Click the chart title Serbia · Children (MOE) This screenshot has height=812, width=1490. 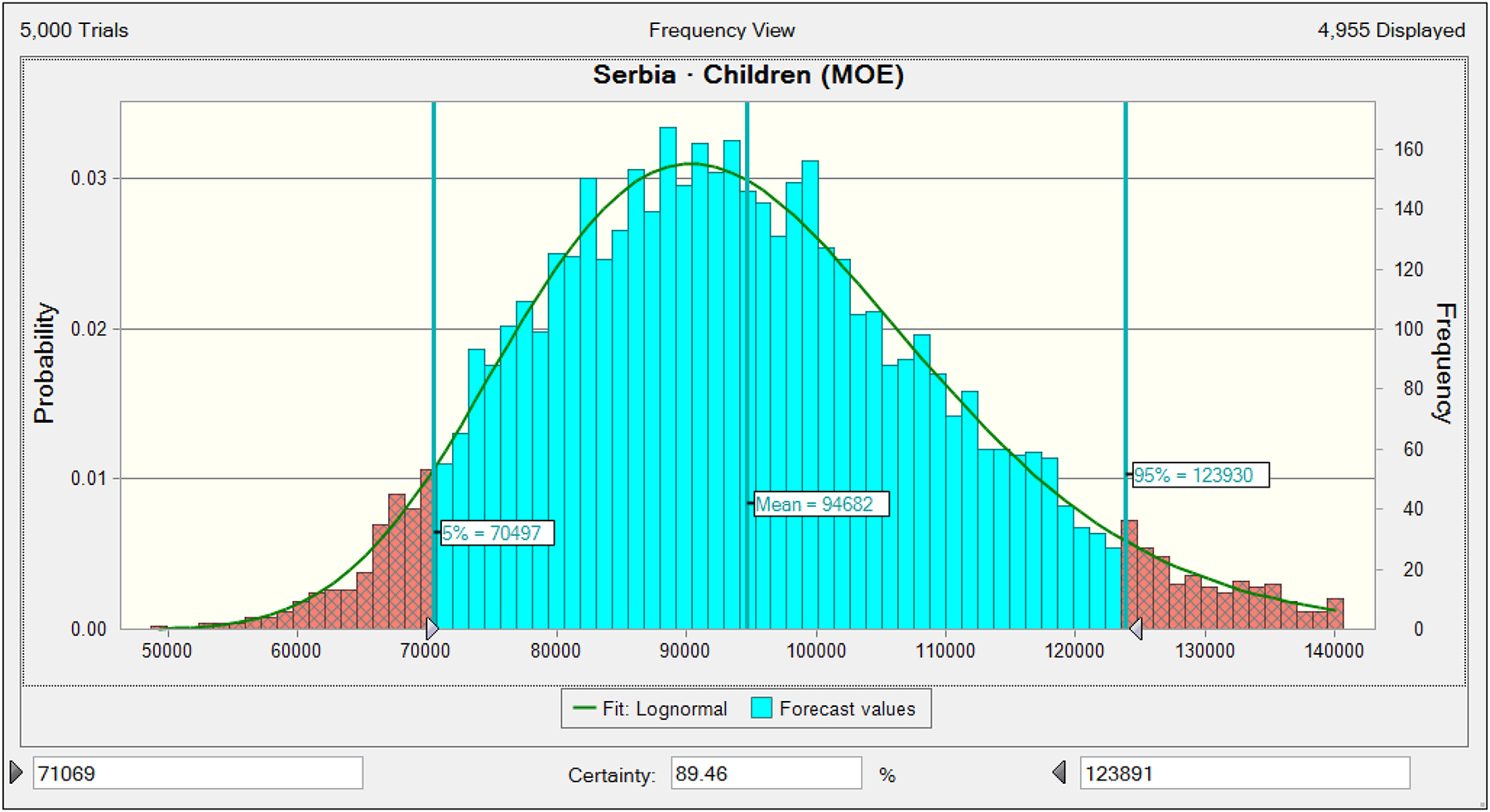click(x=748, y=75)
